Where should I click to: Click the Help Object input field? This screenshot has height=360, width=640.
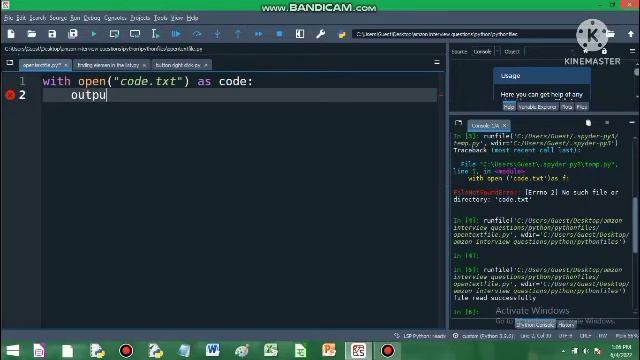(x=551, y=51)
